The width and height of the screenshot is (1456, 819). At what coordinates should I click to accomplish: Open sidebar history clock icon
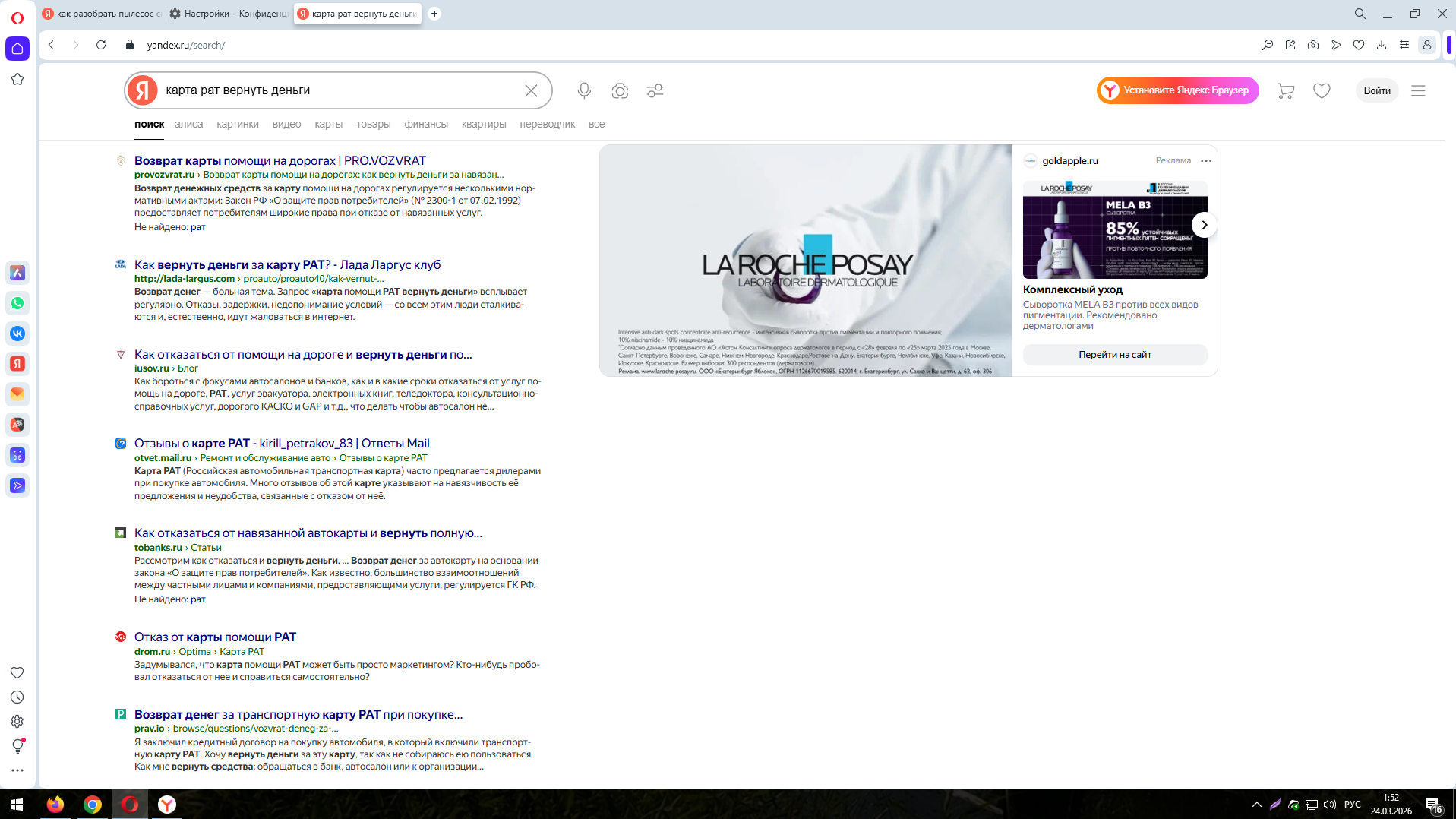tap(17, 697)
